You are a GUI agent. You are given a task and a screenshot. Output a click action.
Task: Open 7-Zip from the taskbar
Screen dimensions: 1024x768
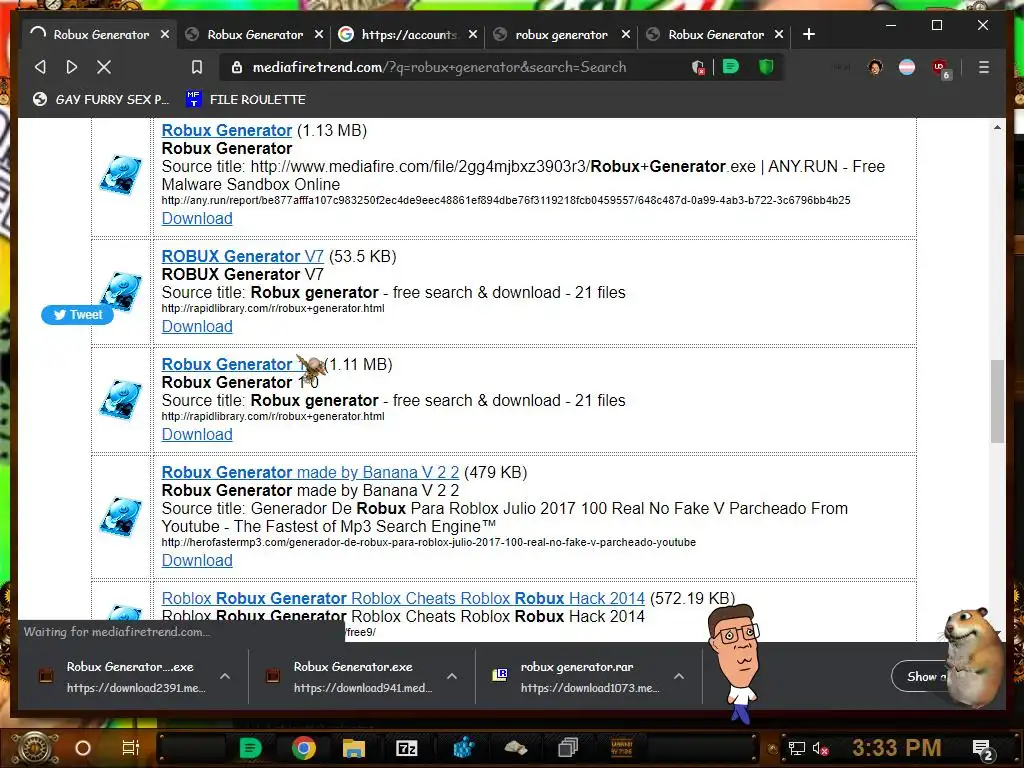coord(407,748)
